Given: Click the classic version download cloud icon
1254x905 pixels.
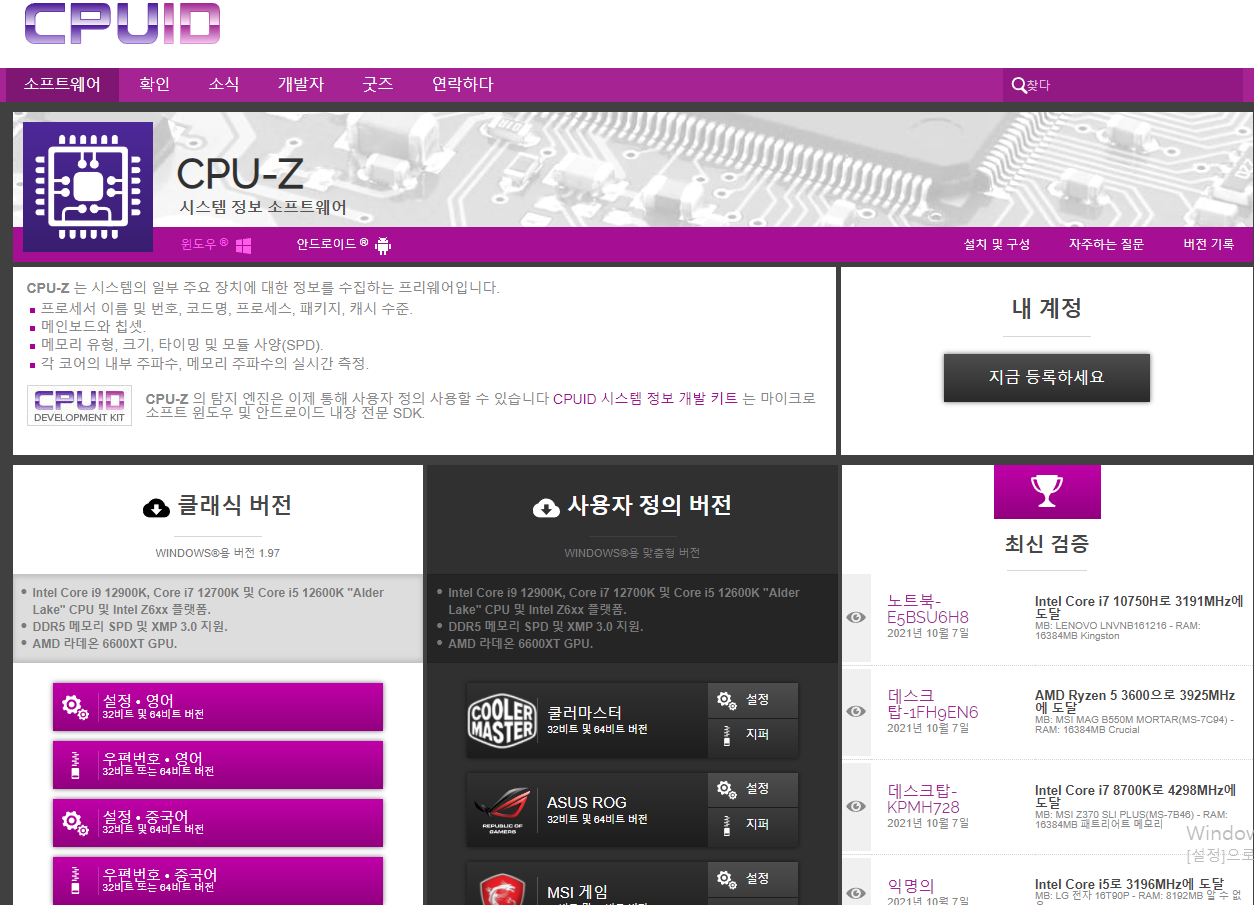Looking at the screenshot, I should click(x=156, y=508).
